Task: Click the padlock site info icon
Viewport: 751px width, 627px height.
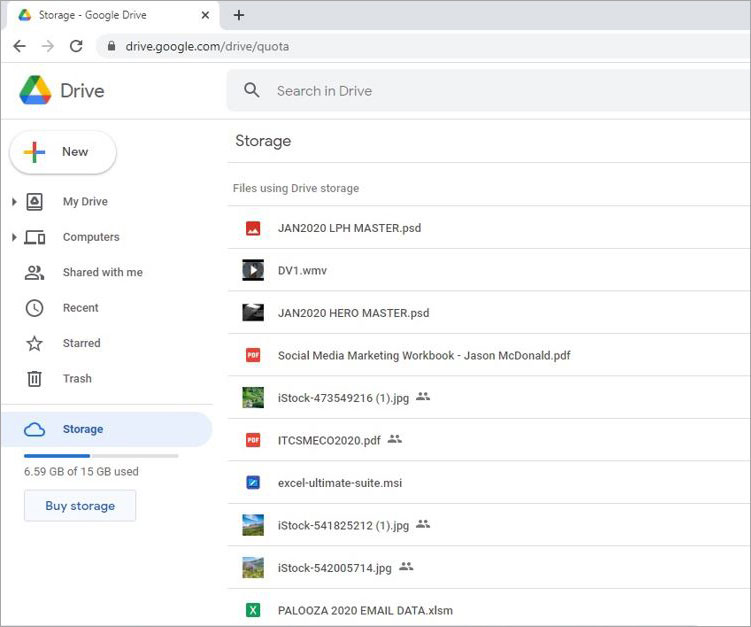Action: 111,46
